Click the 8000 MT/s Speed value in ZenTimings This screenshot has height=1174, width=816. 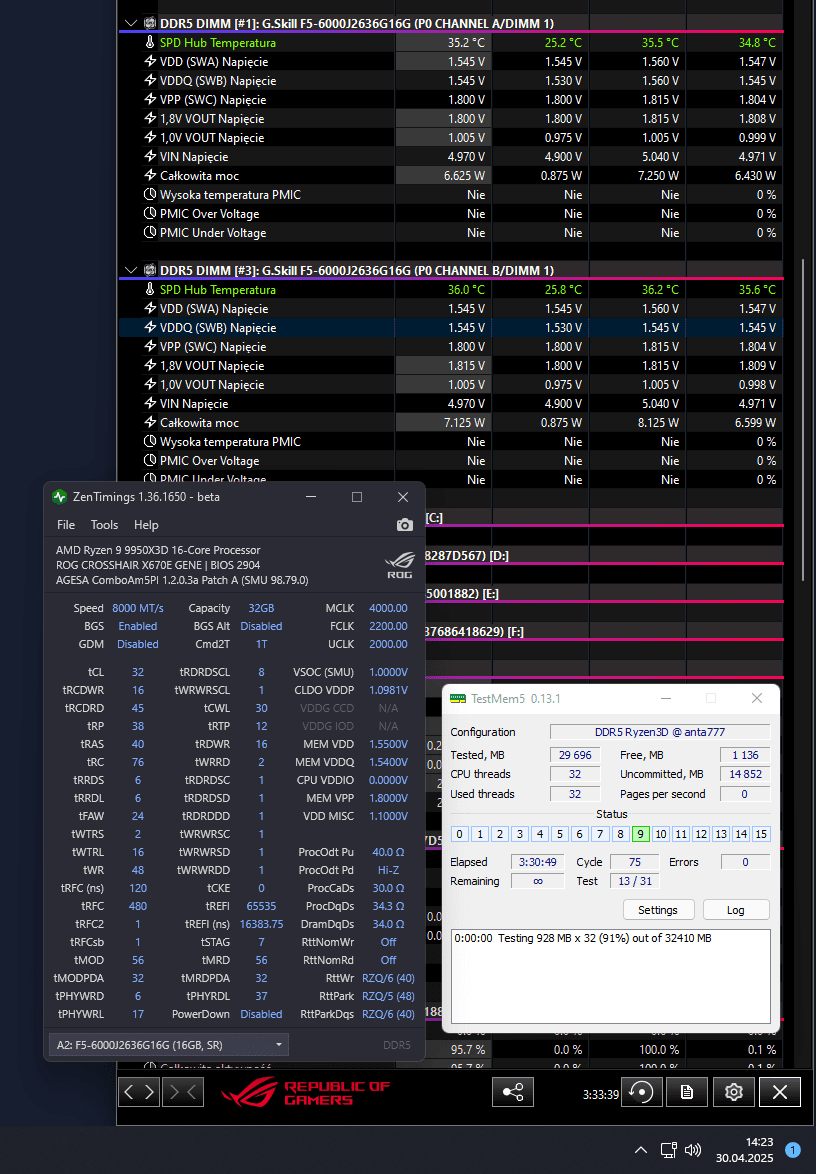click(138, 608)
